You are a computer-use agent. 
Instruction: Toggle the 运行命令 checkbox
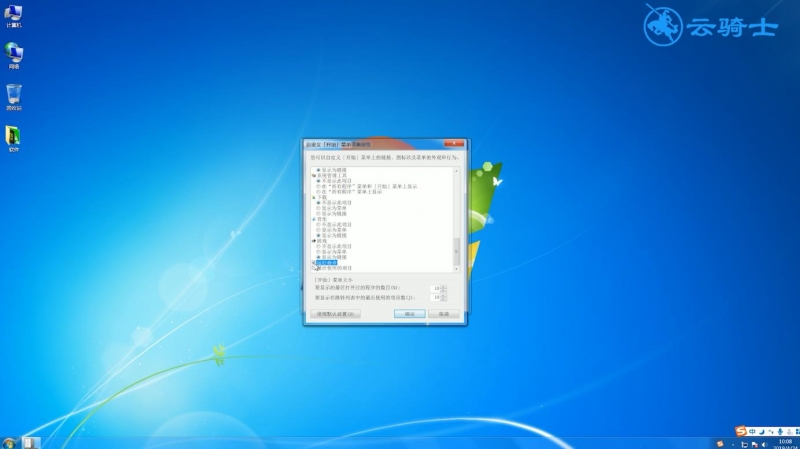point(313,262)
